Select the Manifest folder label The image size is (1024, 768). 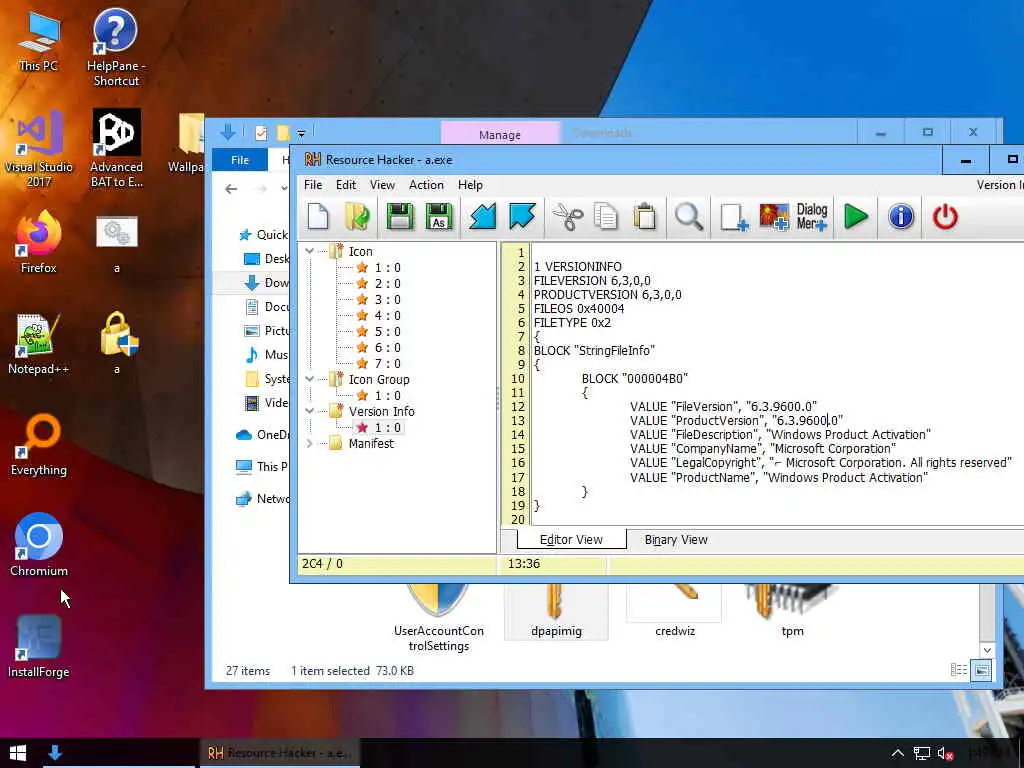click(371, 443)
